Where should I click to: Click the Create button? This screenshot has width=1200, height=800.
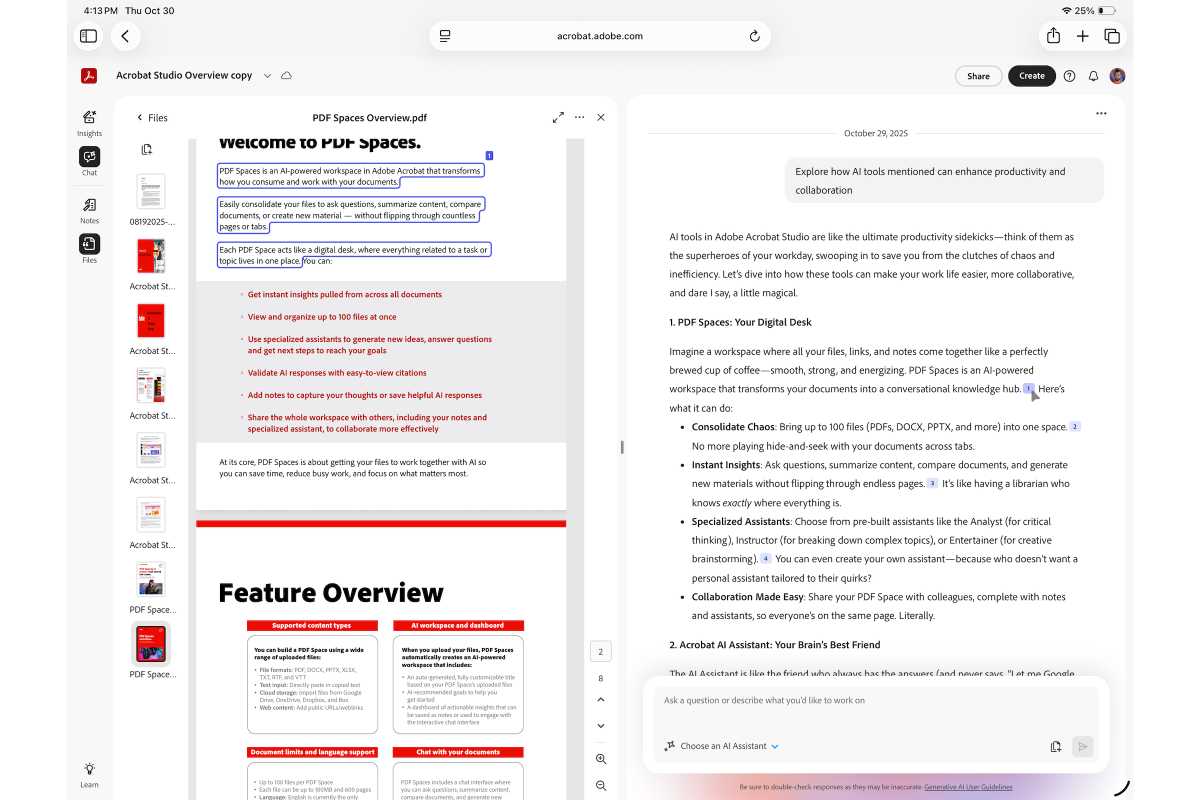point(1031,76)
